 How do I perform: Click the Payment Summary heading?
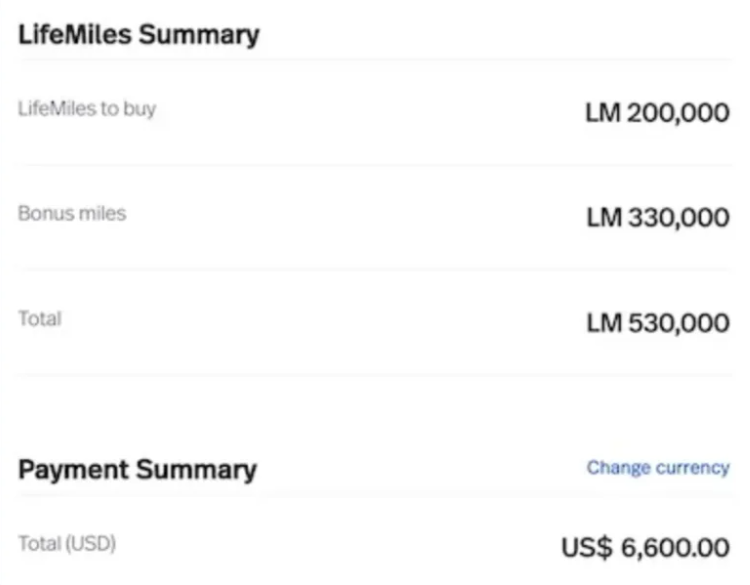(x=137, y=470)
